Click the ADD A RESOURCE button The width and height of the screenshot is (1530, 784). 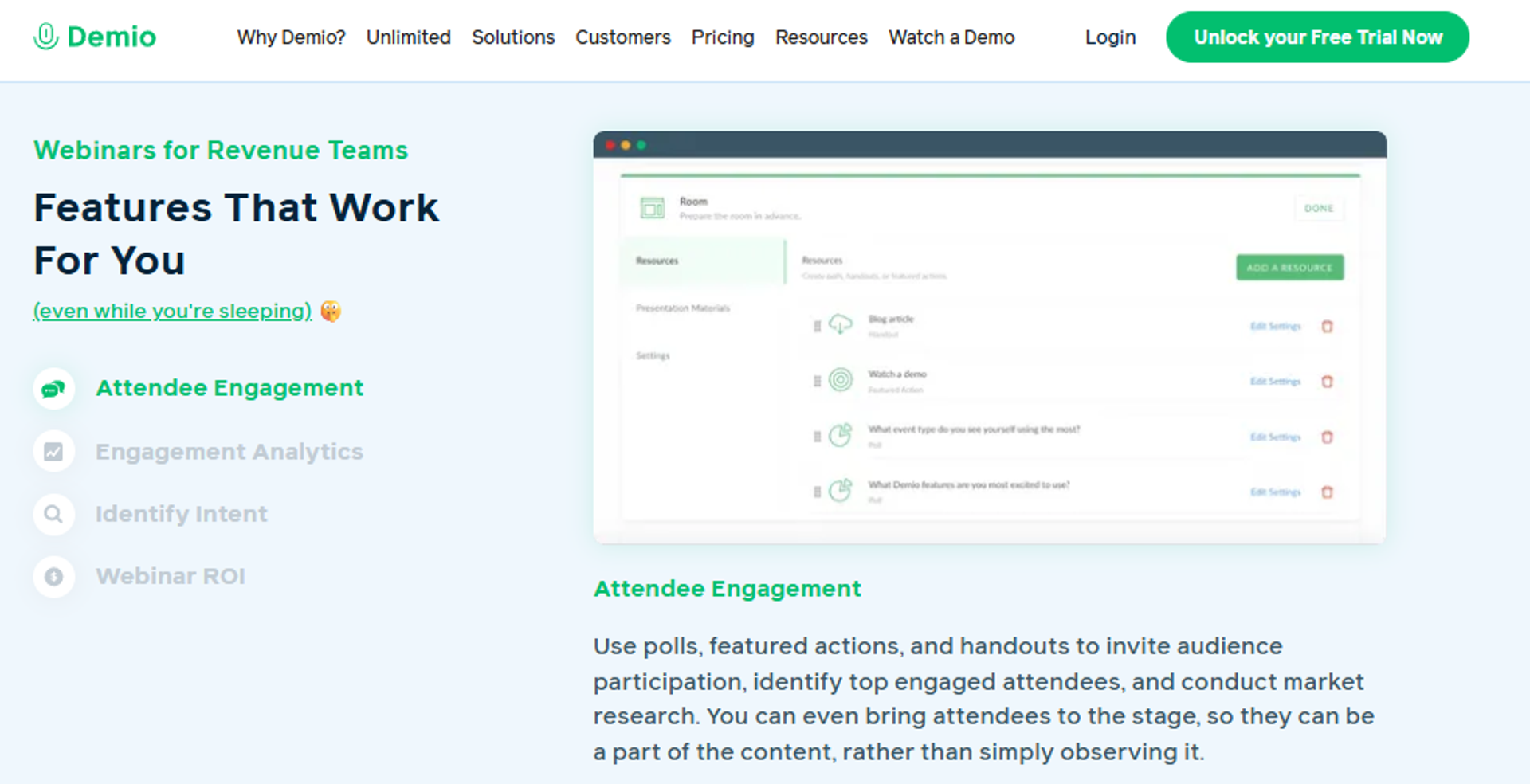pos(1289,268)
